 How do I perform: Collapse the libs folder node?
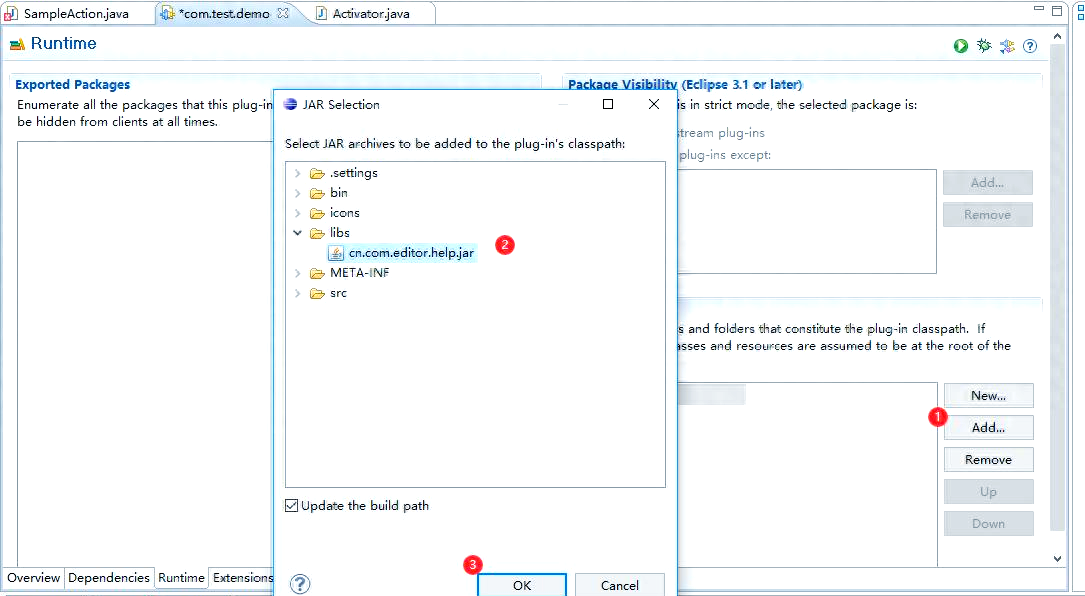click(298, 233)
